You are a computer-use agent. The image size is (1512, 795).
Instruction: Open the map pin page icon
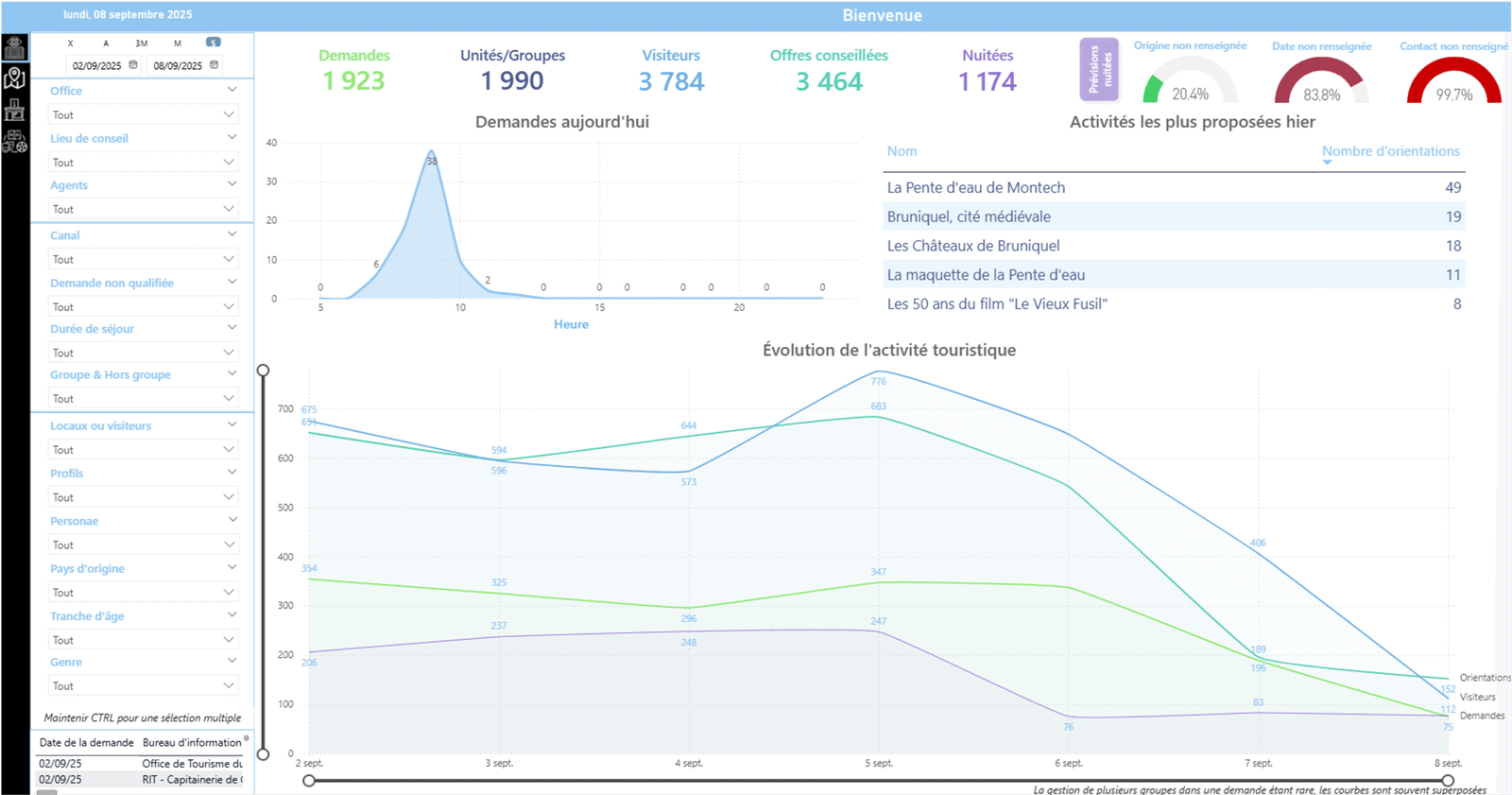(14, 78)
